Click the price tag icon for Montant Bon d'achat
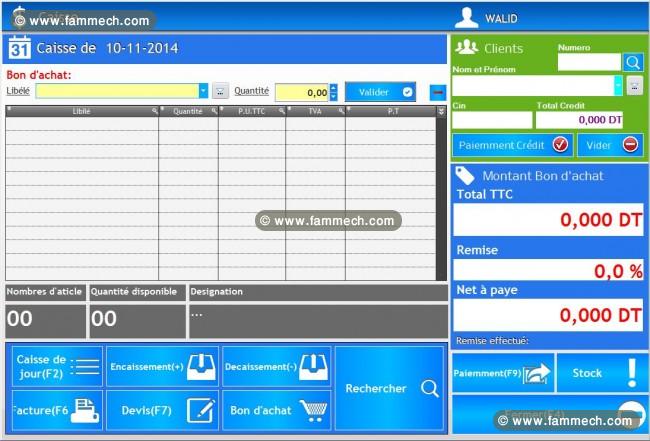Screen dimensions: 650x441 click(x=465, y=176)
